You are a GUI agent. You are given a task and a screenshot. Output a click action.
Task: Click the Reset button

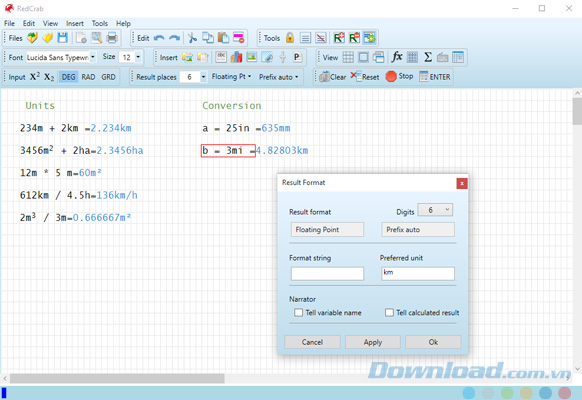click(365, 77)
